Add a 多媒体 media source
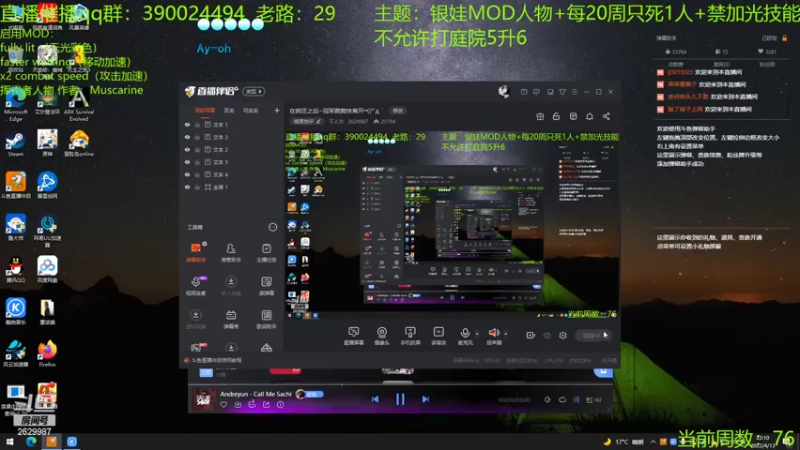This screenshot has height=450, width=800. (439, 335)
